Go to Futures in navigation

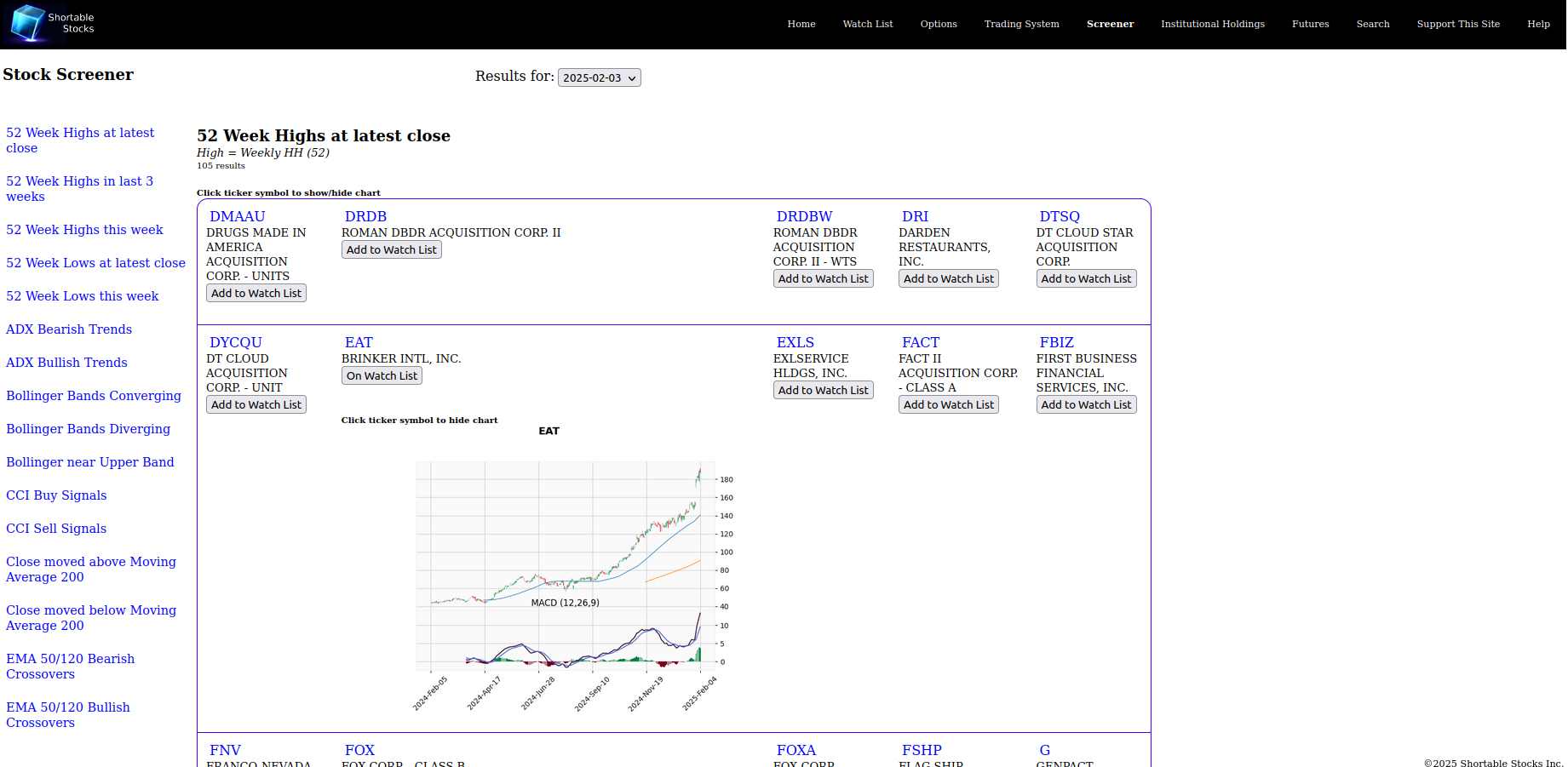(x=1310, y=24)
